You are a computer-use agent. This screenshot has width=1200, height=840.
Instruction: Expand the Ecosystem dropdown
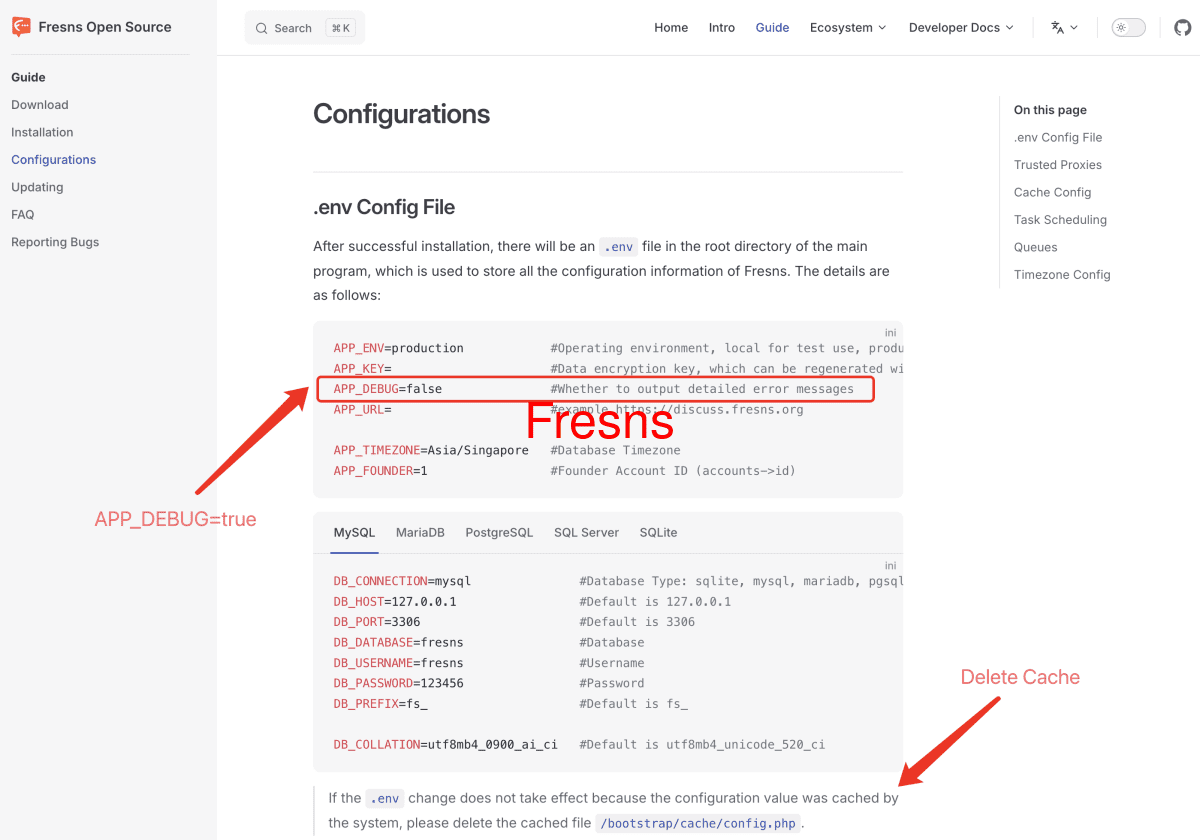coord(848,27)
